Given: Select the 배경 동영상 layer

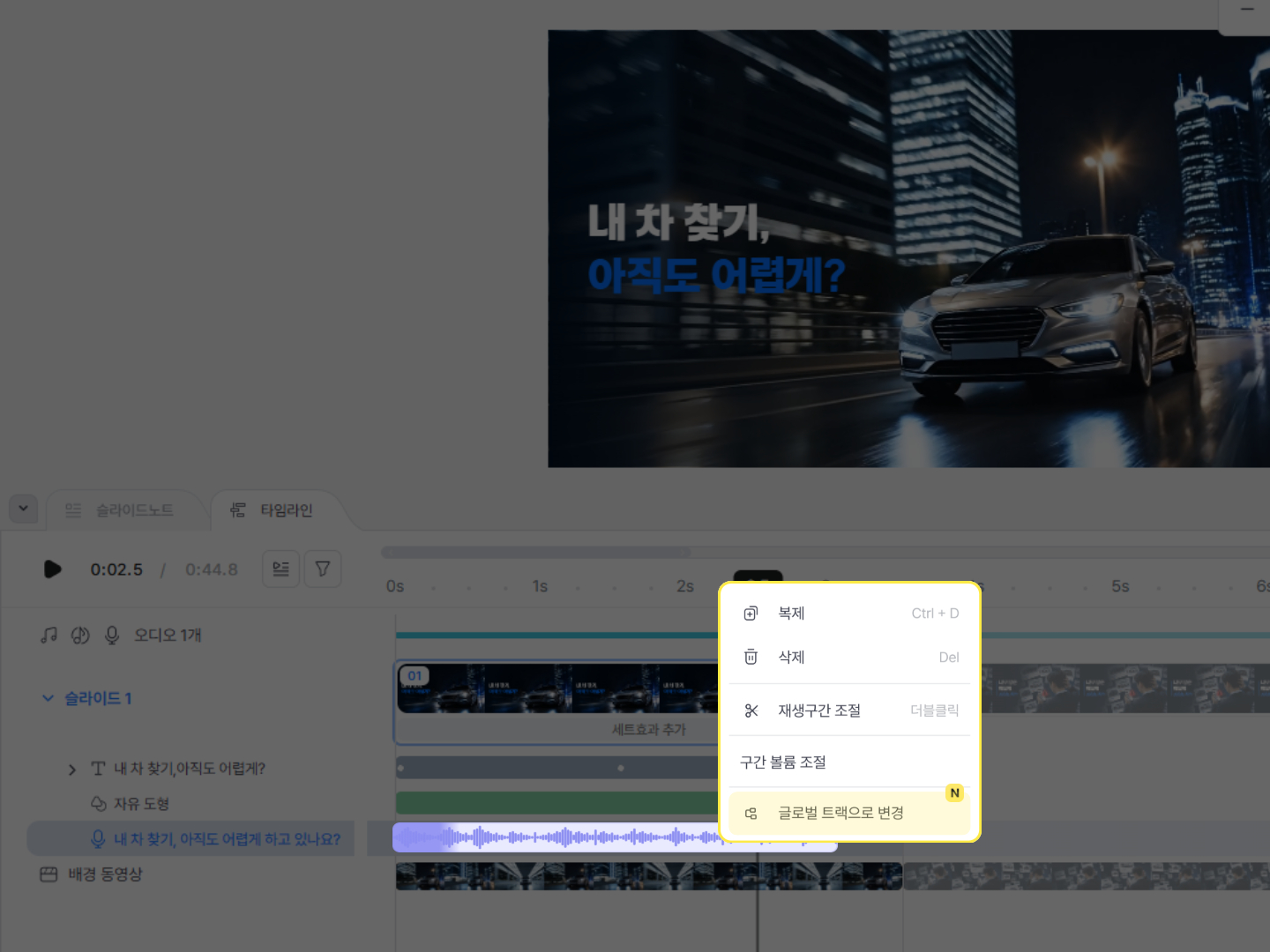Looking at the screenshot, I should pos(105,874).
